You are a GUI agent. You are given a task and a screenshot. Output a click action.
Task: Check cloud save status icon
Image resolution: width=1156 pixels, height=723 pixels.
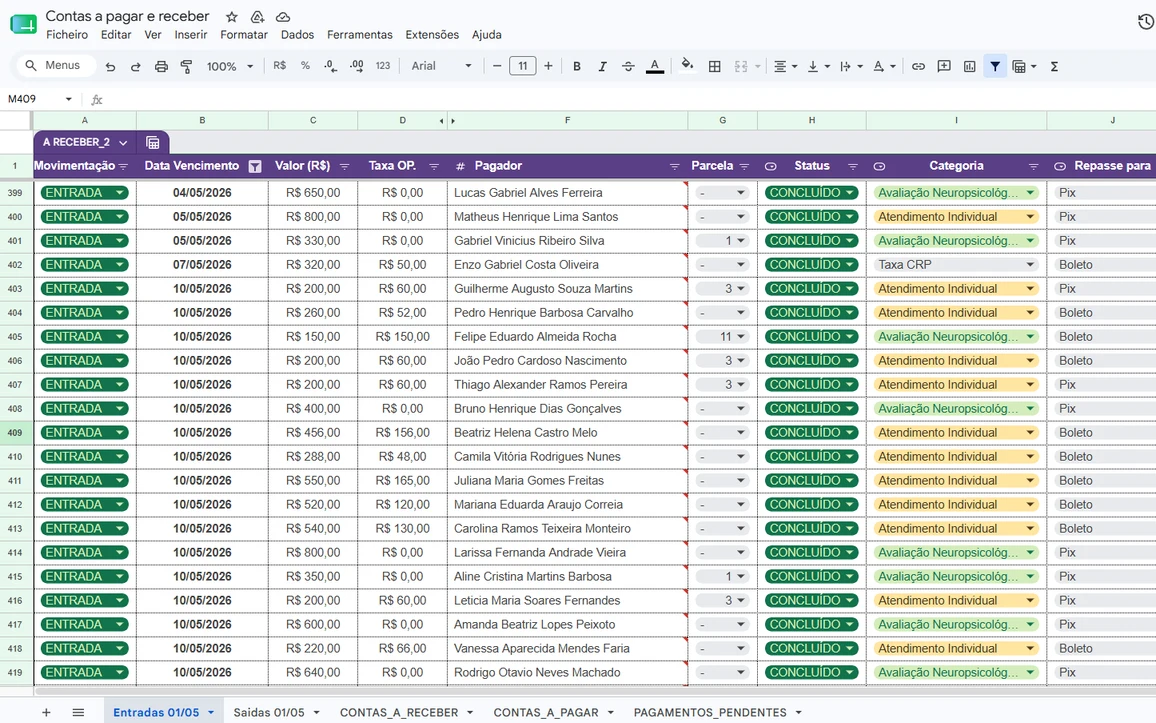click(x=282, y=16)
